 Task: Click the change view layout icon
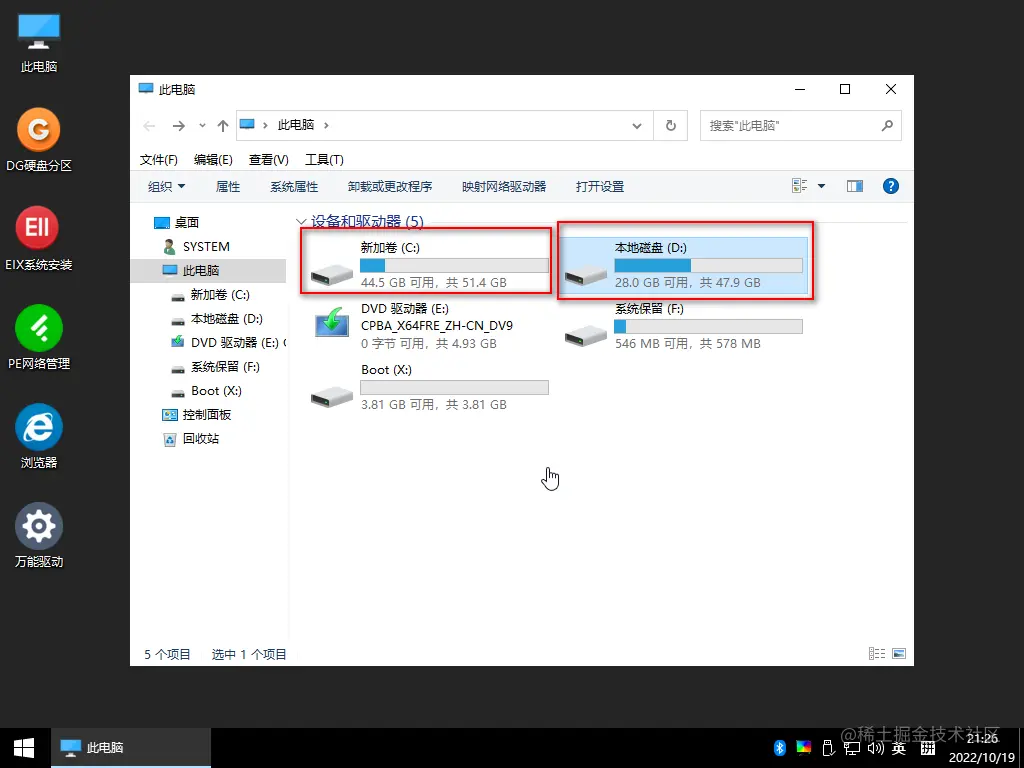coord(799,186)
